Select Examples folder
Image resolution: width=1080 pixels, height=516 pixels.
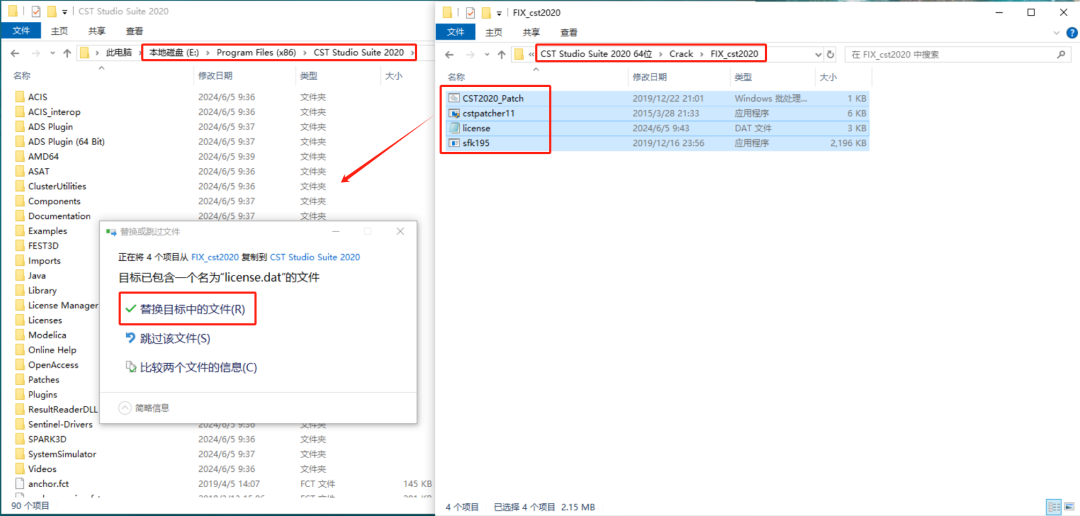[x=48, y=231]
